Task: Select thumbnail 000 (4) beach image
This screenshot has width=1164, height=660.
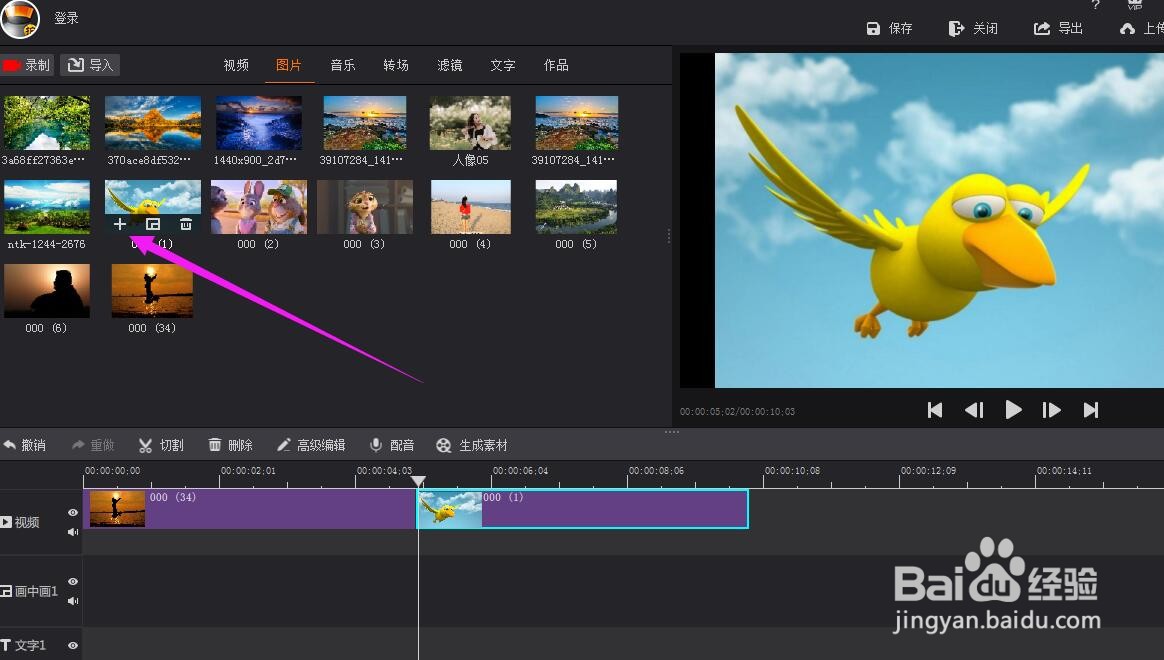Action: pyautogui.click(x=471, y=207)
